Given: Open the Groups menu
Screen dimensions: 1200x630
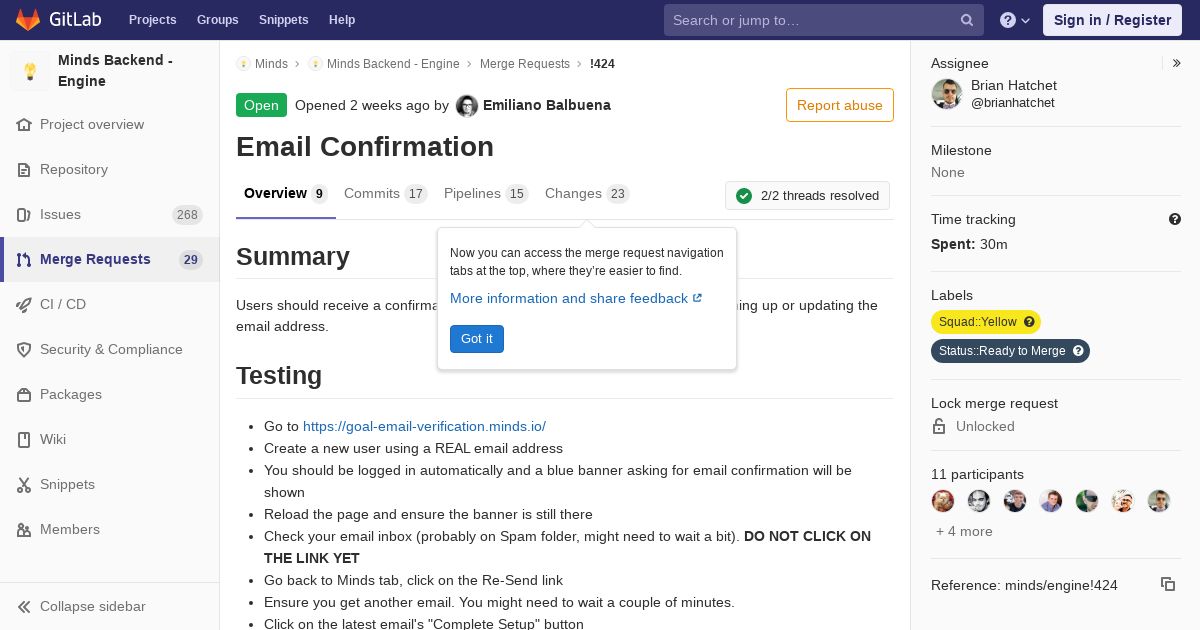Looking at the screenshot, I should [x=218, y=20].
